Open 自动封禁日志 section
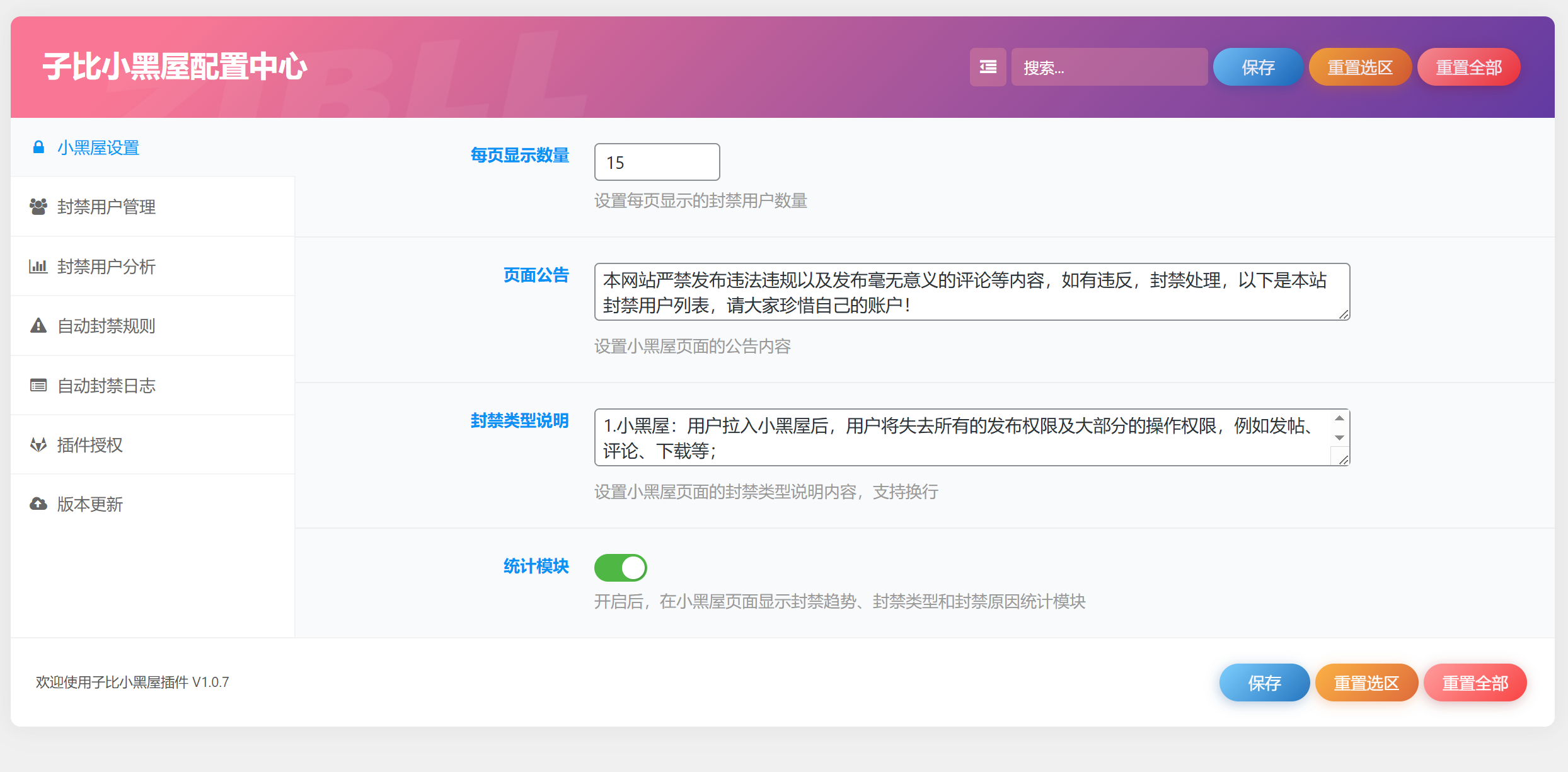1568x772 pixels. click(x=153, y=385)
